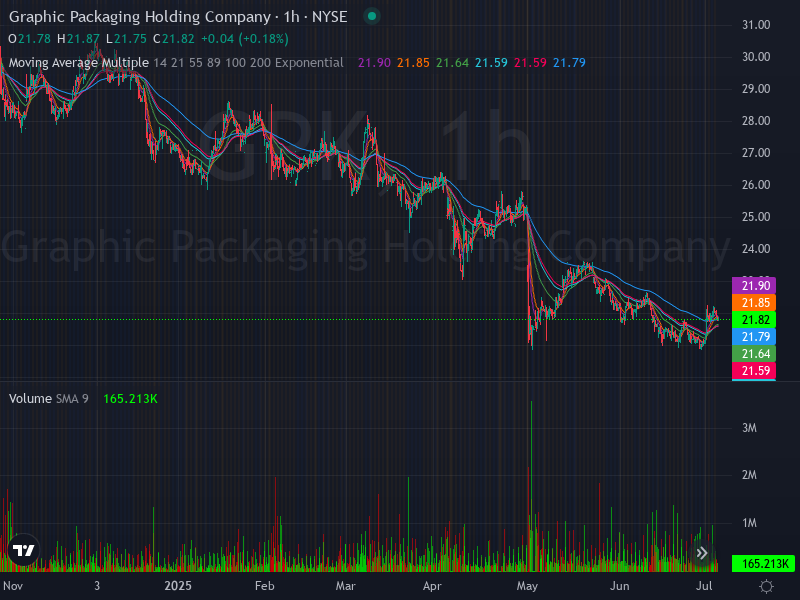Click the blue 21.79 indicator value in legend

coord(569,63)
